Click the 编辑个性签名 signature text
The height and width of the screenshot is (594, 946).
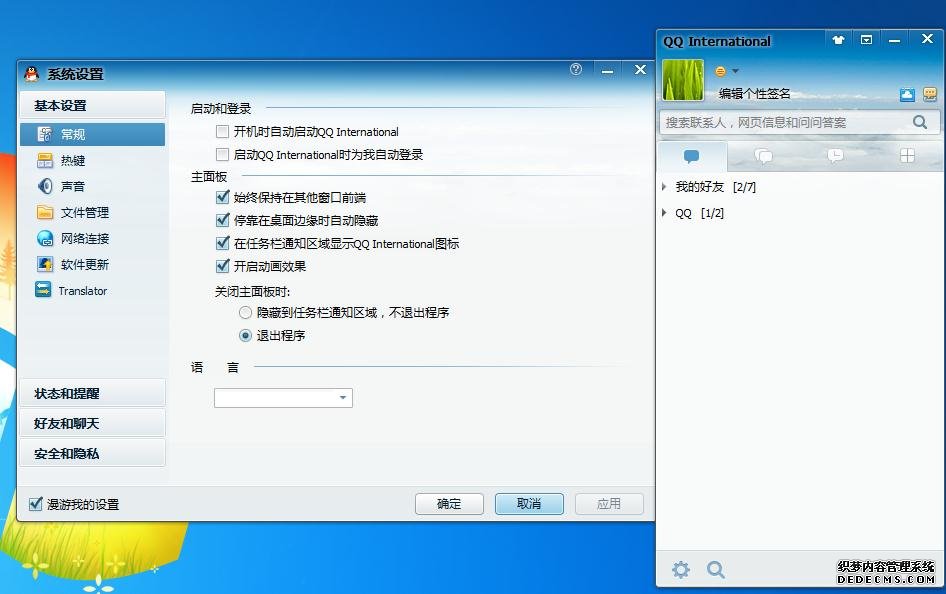[x=754, y=93]
